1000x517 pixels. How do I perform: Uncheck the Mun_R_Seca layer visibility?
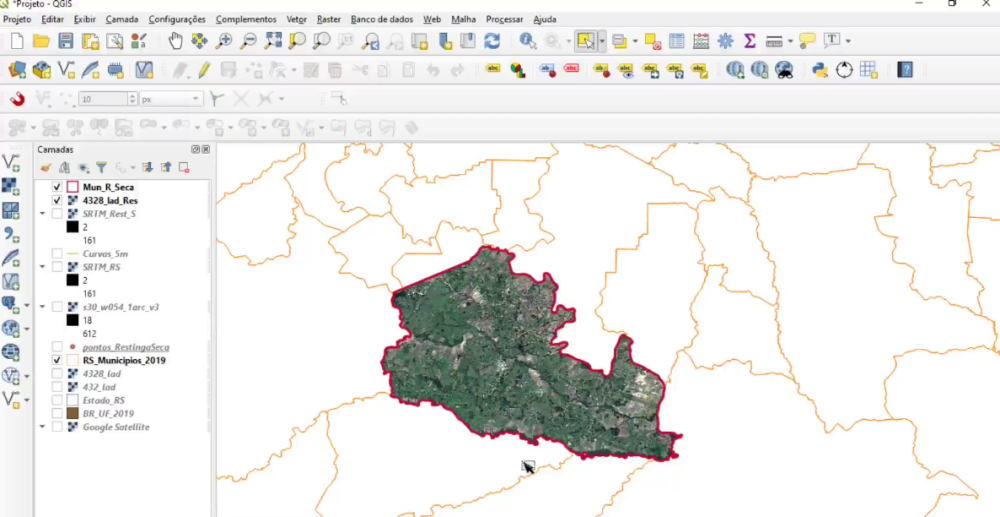pyautogui.click(x=57, y=187)
